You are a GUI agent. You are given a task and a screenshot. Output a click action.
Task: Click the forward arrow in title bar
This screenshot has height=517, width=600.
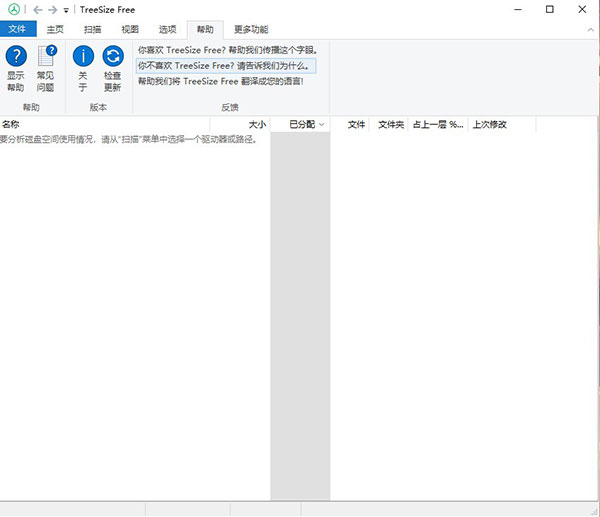52,10
